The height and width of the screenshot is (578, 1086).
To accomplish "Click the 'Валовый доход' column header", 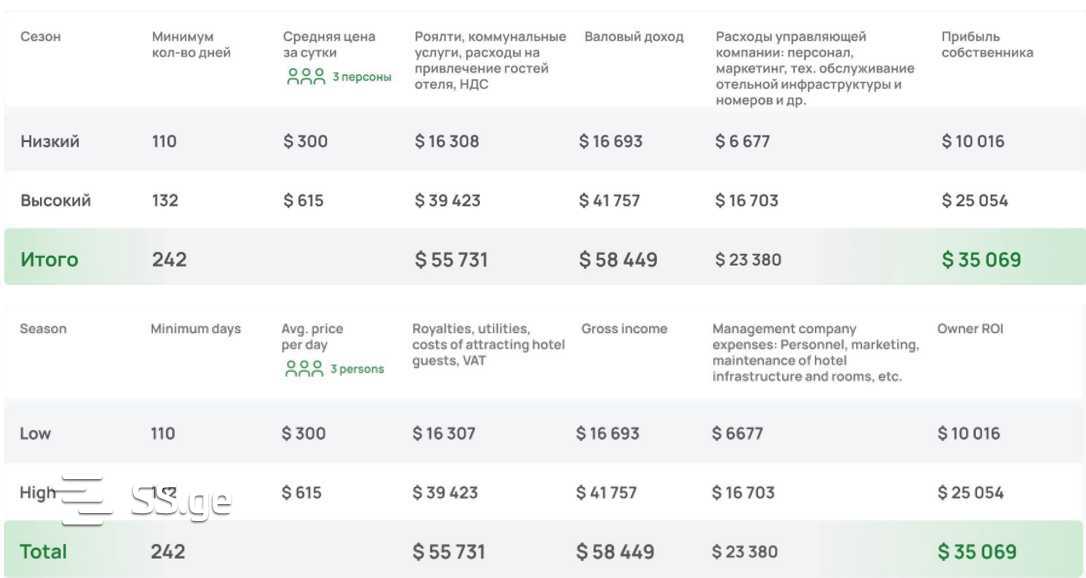I will pos(634,37).
